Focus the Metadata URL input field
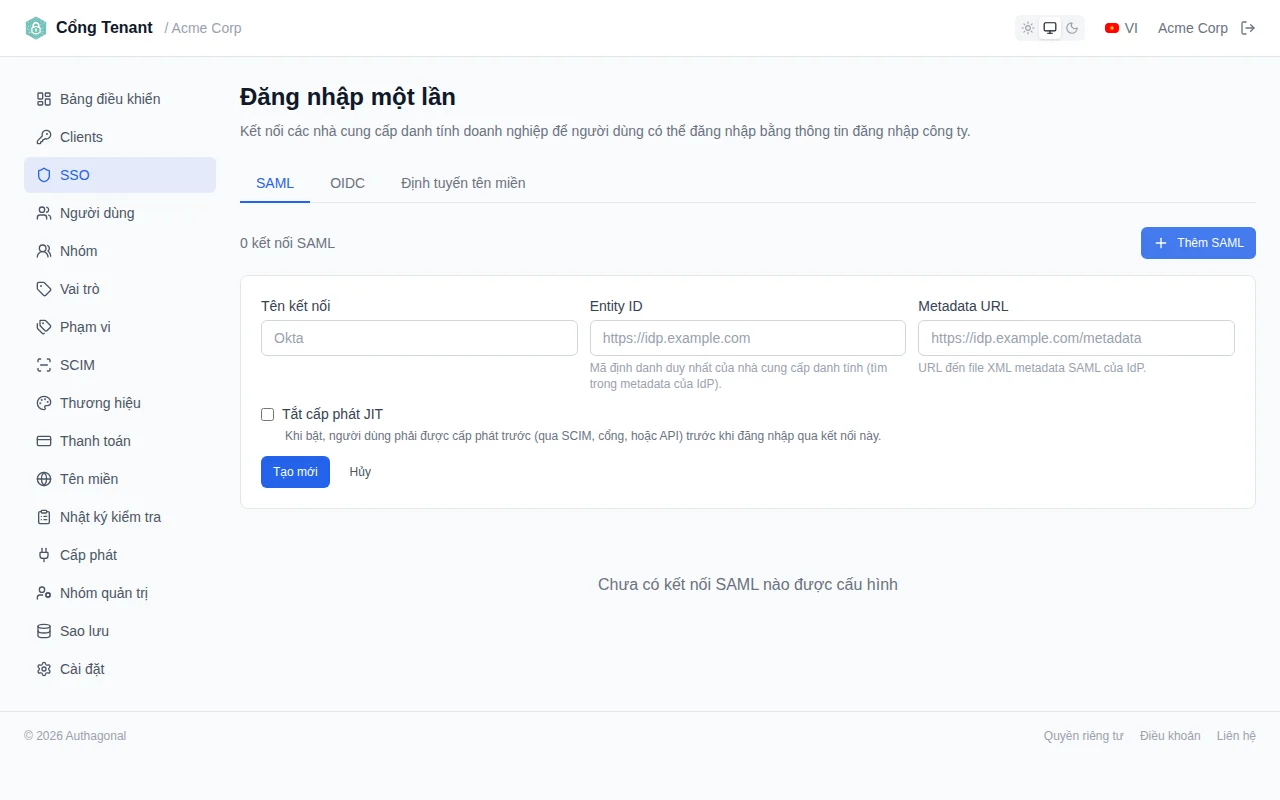Viewport: 1280px width, 800px height. [x=1076, y=338]
